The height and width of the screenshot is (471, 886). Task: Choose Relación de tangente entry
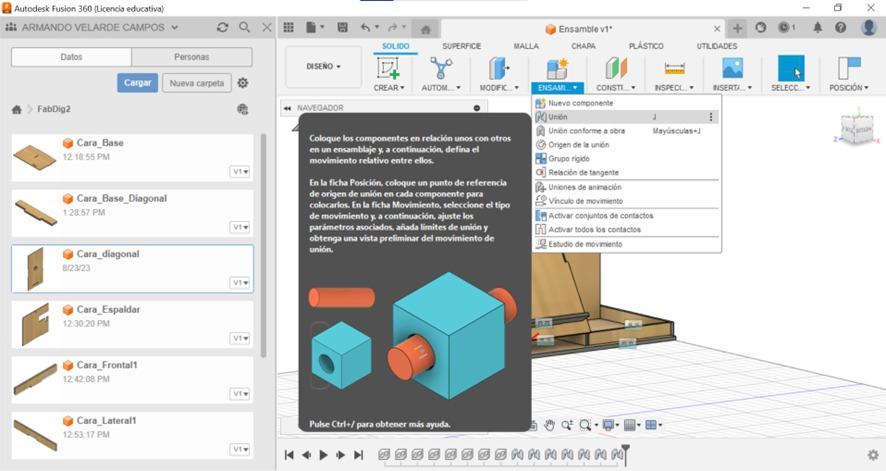pyautogui.click(x=627, y=173)
